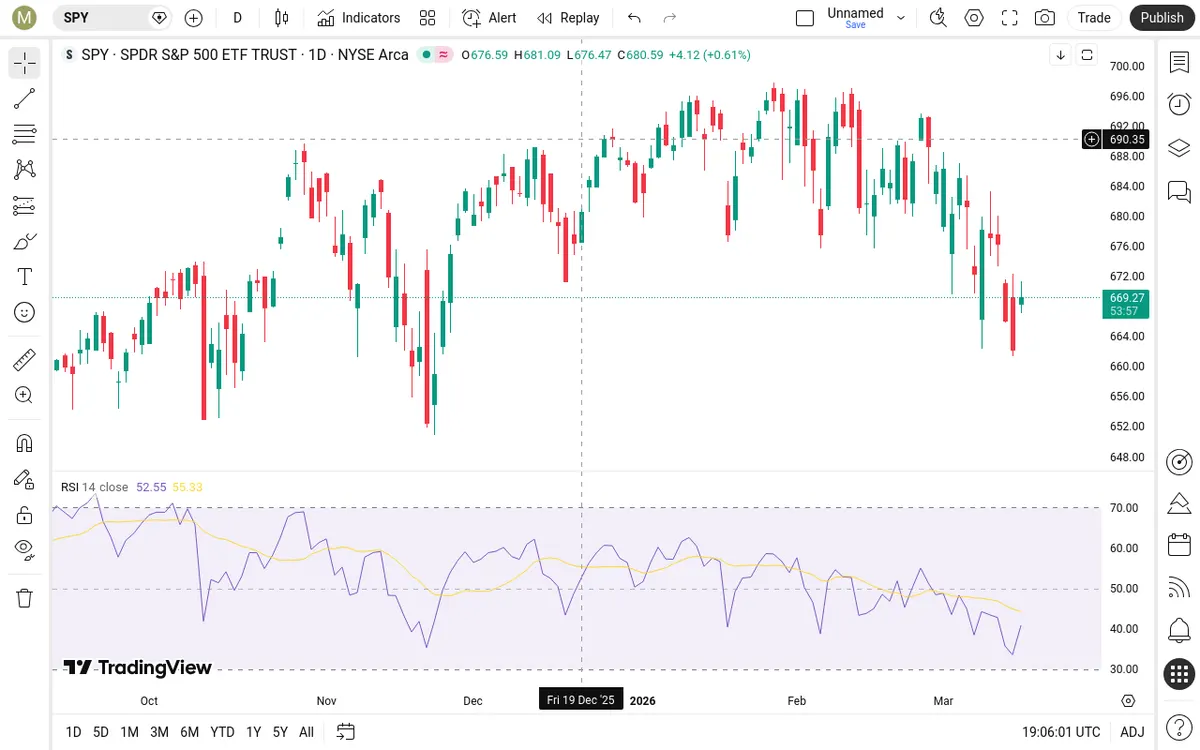Open the chats panel
1200x750 pixels.
click(x=1179, y=190)
